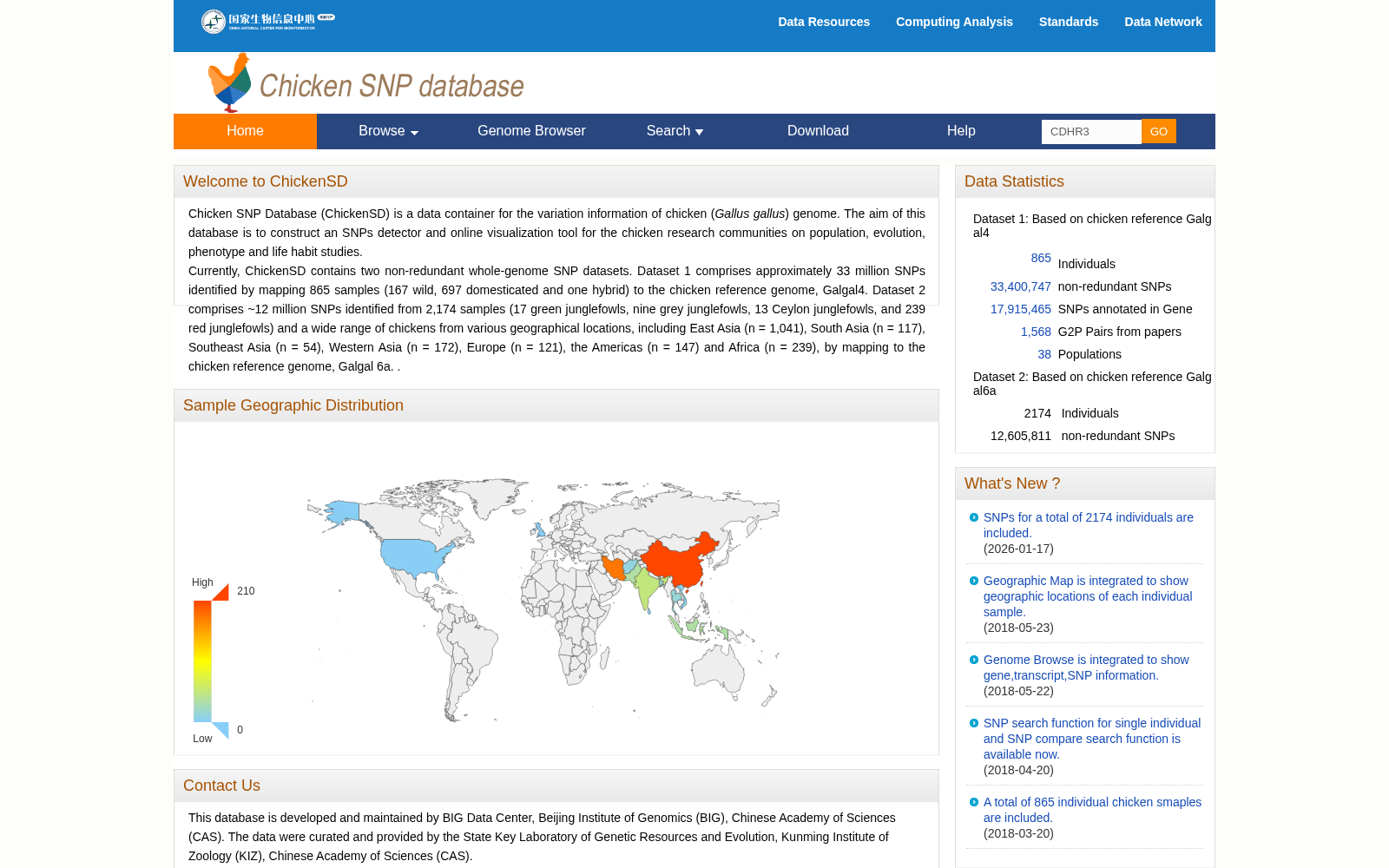The width and height of the screenshot is (1389, 868).
Task: Open the 865 Individuals link
Action: pyautogui.click(x=1041, y=258)
